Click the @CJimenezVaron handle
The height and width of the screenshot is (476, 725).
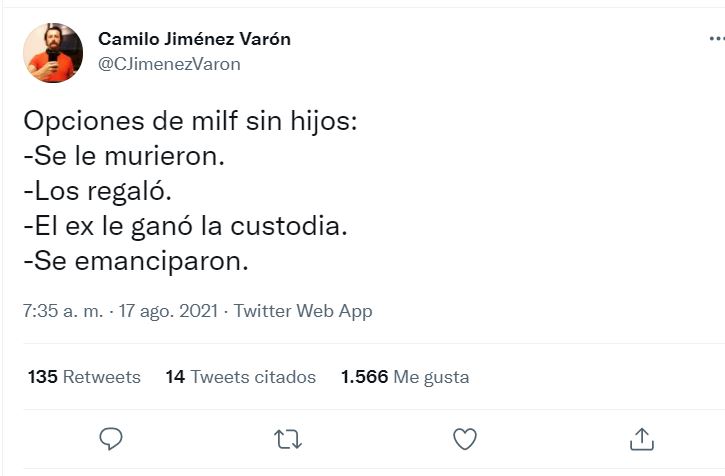click(x=169, y=64)
